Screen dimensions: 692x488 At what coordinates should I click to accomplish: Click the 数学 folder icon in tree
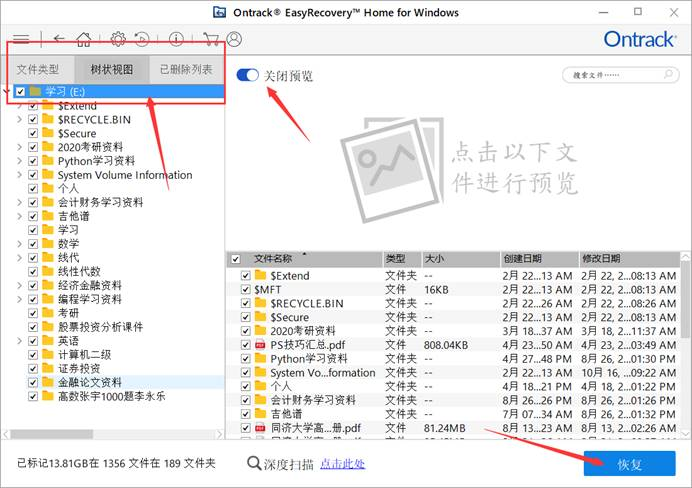[48, 244]
